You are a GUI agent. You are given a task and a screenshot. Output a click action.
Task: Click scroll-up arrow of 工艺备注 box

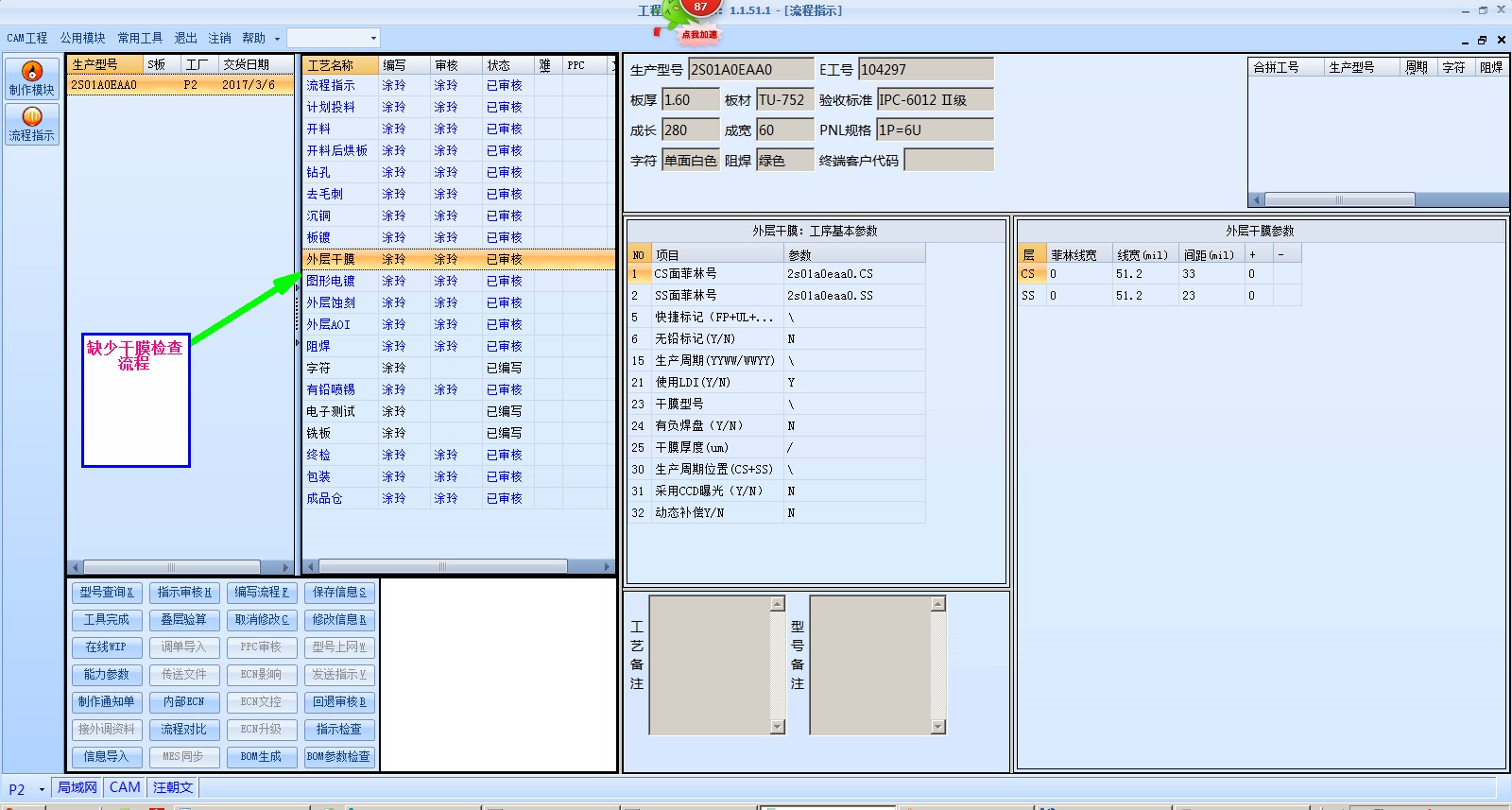pyautogui.click(x=778, y=604)
